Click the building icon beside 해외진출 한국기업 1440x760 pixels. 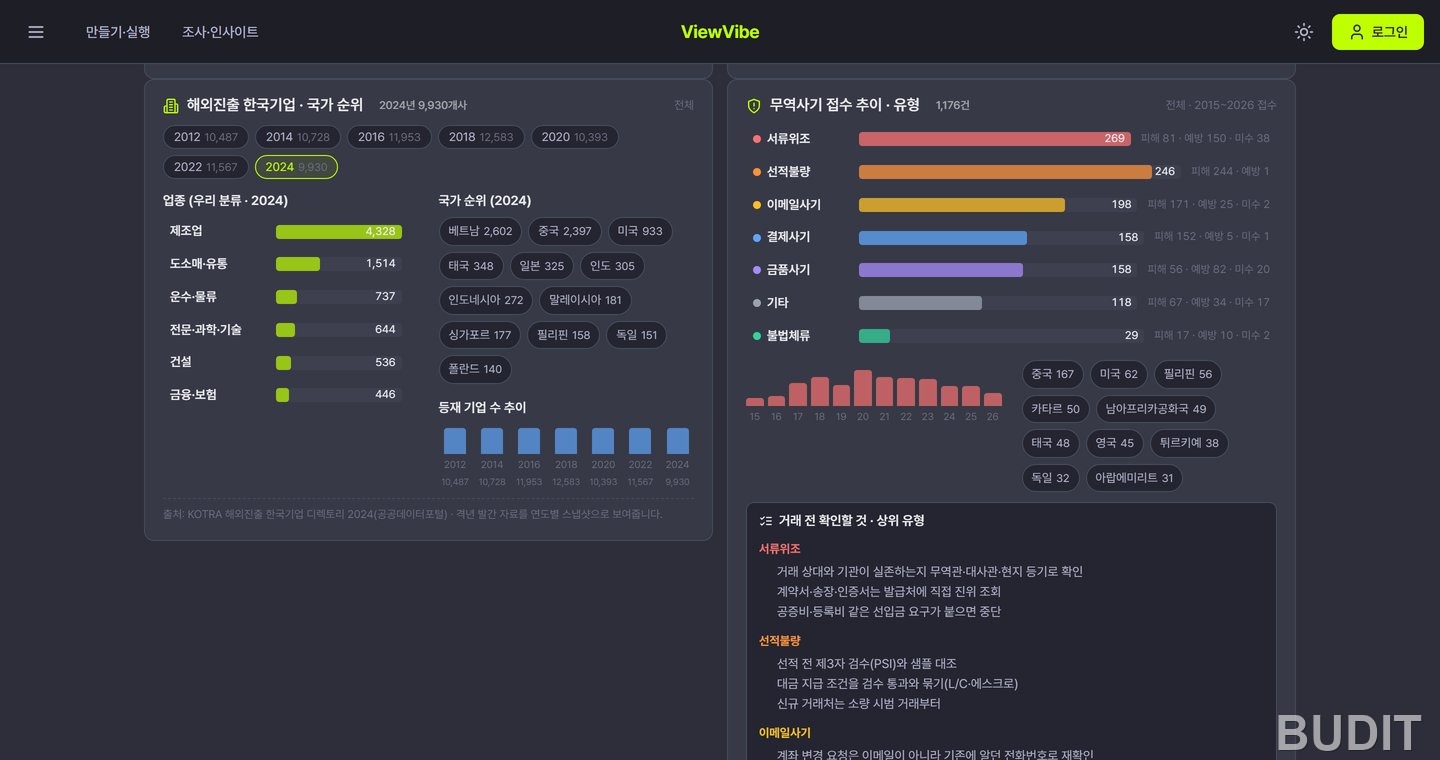click(171, 105)
